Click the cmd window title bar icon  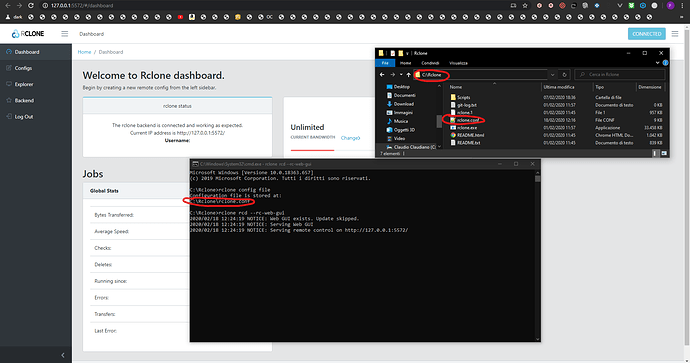195,164
